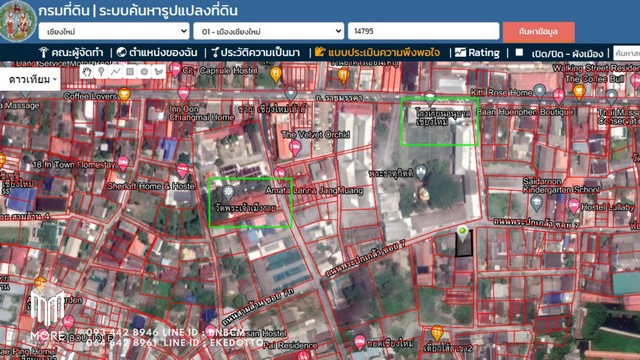Open the ตำแหน่งของฉัน menu item
640x360 pixels.
[x=157, y=53]
